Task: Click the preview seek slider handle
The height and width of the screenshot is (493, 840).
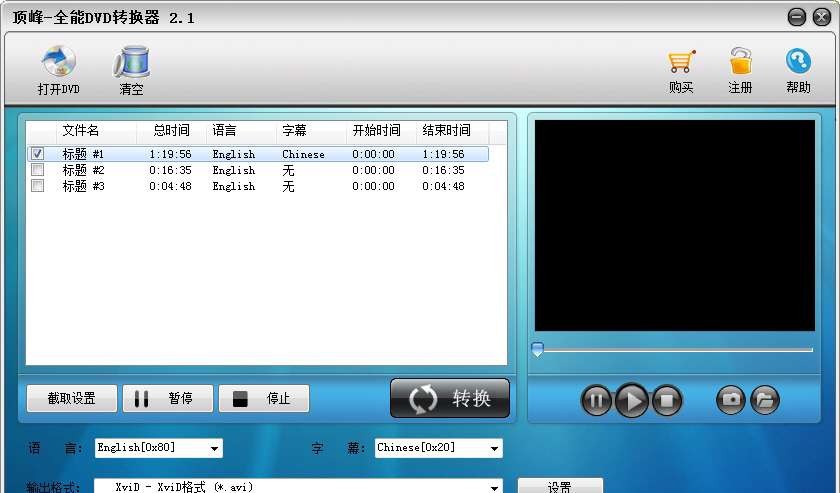Action: click(x=537, y=350)
